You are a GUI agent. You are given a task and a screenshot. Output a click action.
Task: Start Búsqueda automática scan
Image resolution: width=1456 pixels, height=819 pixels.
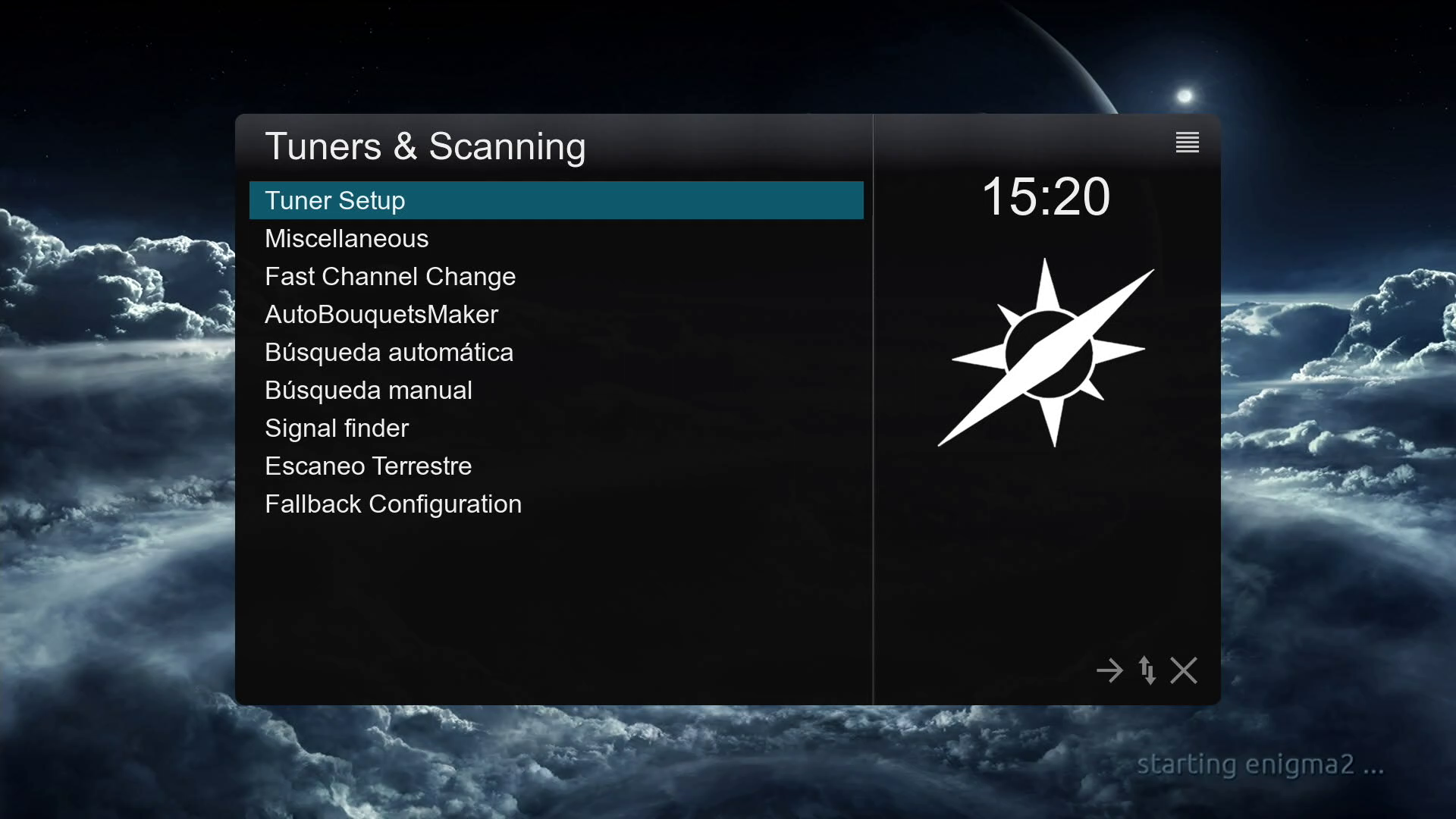pos(556,352)
